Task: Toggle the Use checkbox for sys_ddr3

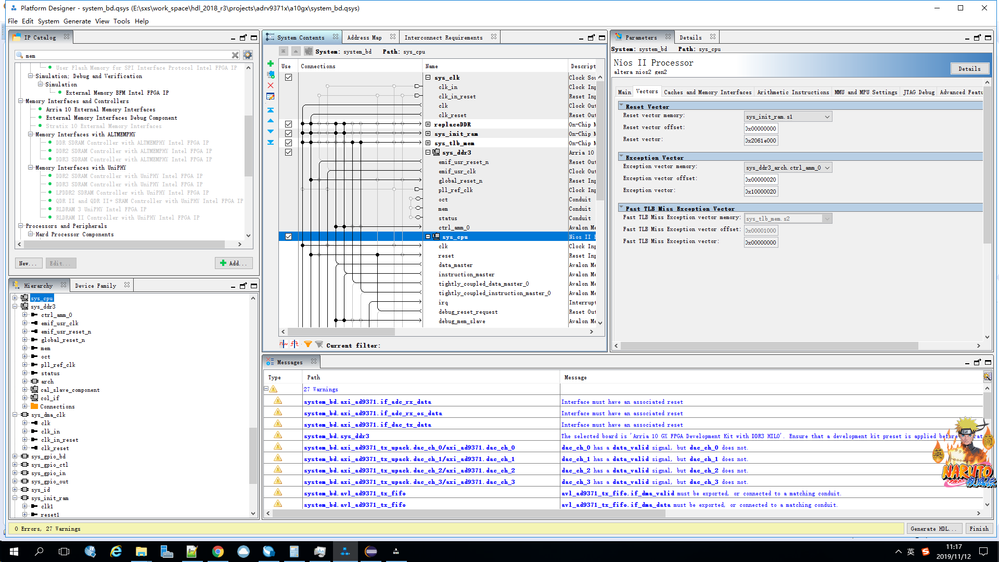Action: pyautogui.click(x=289, y=153)
